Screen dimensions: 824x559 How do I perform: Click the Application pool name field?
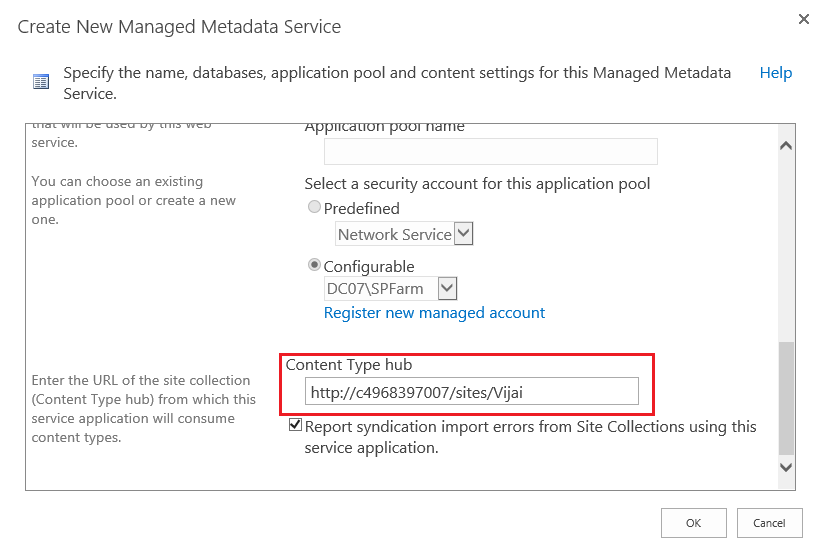pos(490,151)
